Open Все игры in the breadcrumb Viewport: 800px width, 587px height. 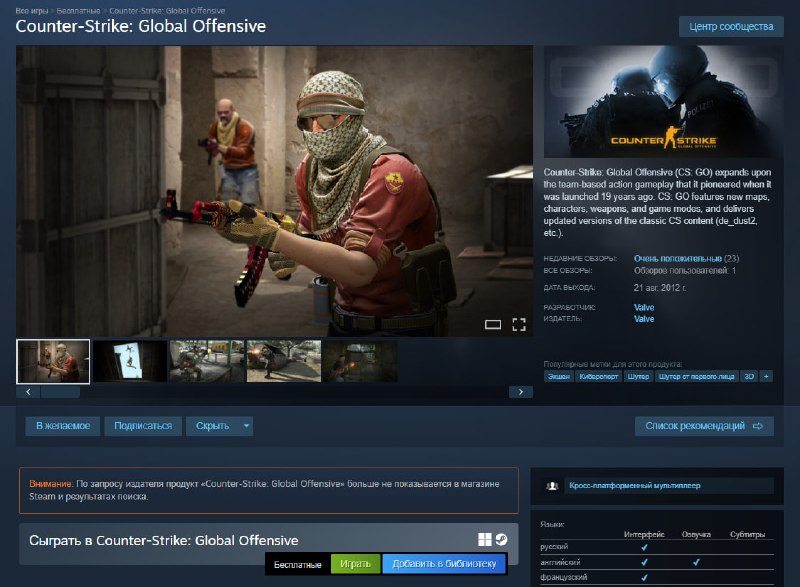[30, 8]
